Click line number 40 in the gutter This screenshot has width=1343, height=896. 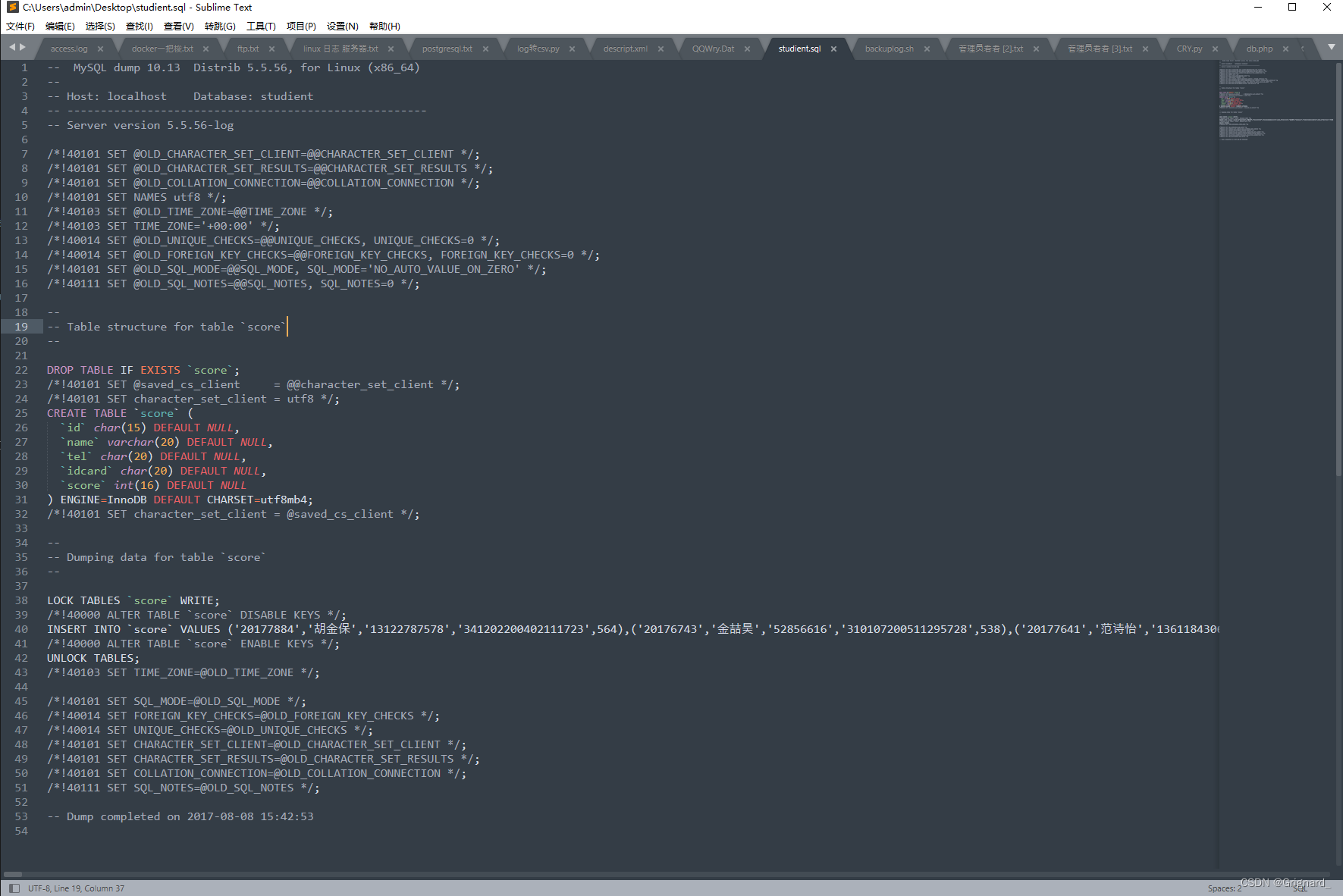(x=21, y=629)
